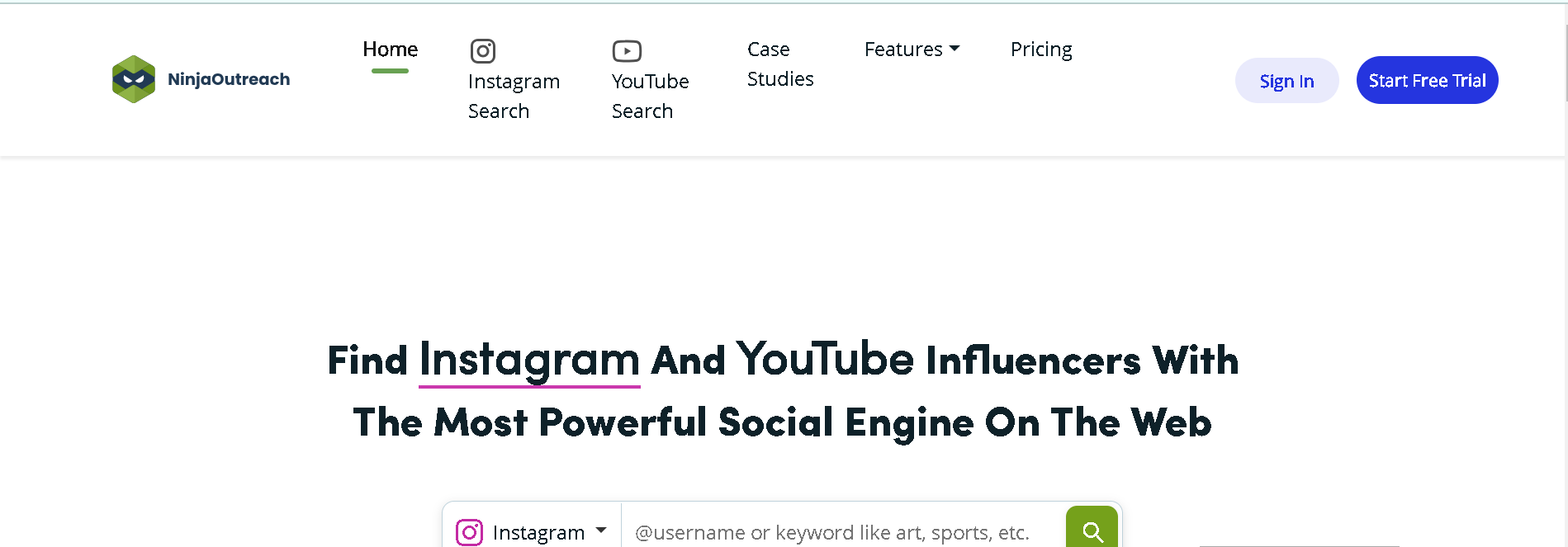
Task: Click the NinjaOutreach hexagon ninja logo
Action: 134,79
